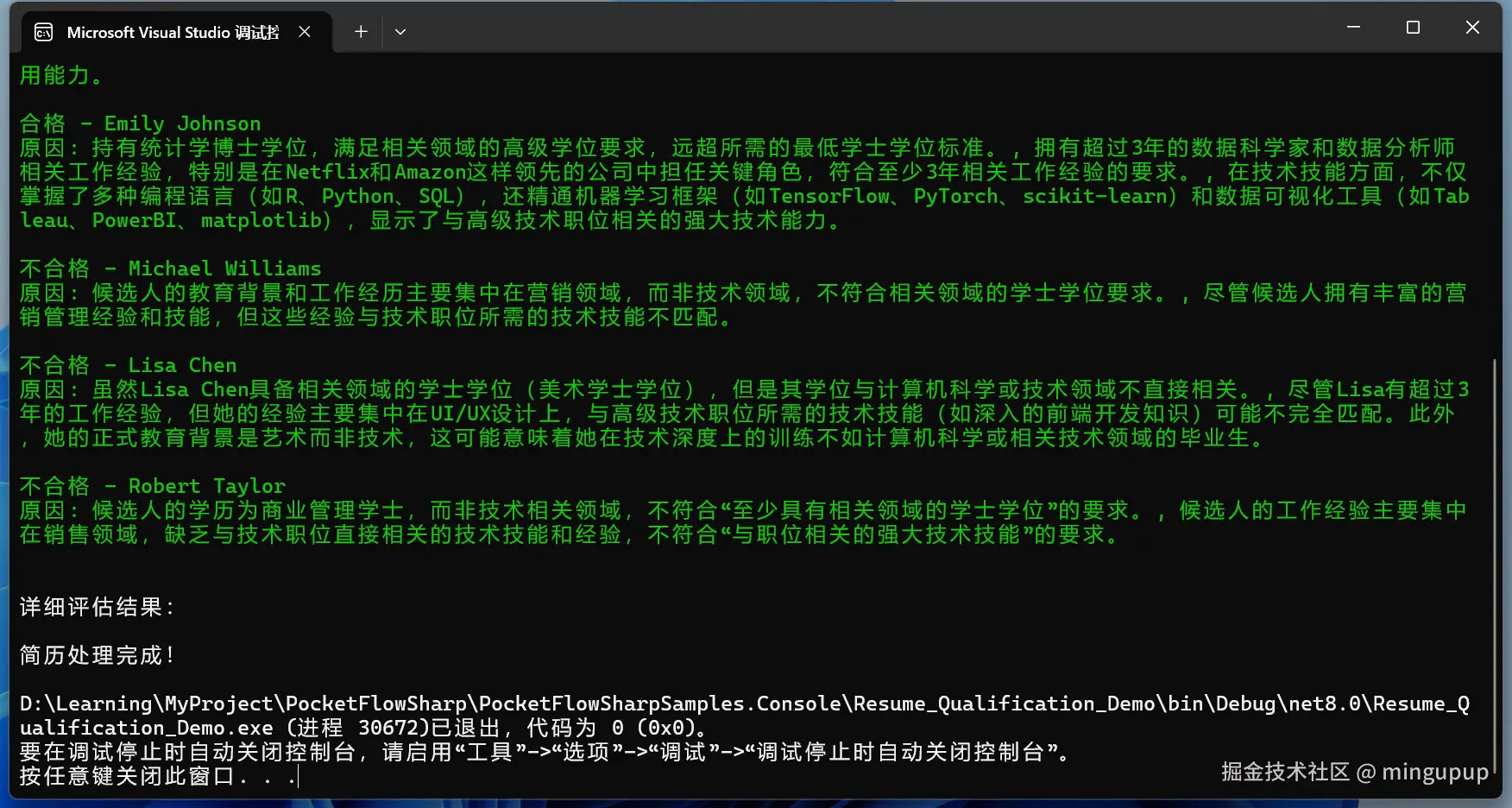Viewport: 1512px width, 808px height.
Task: Click the '合格 - Emily Johnson' line
Action: coord(140,123)
